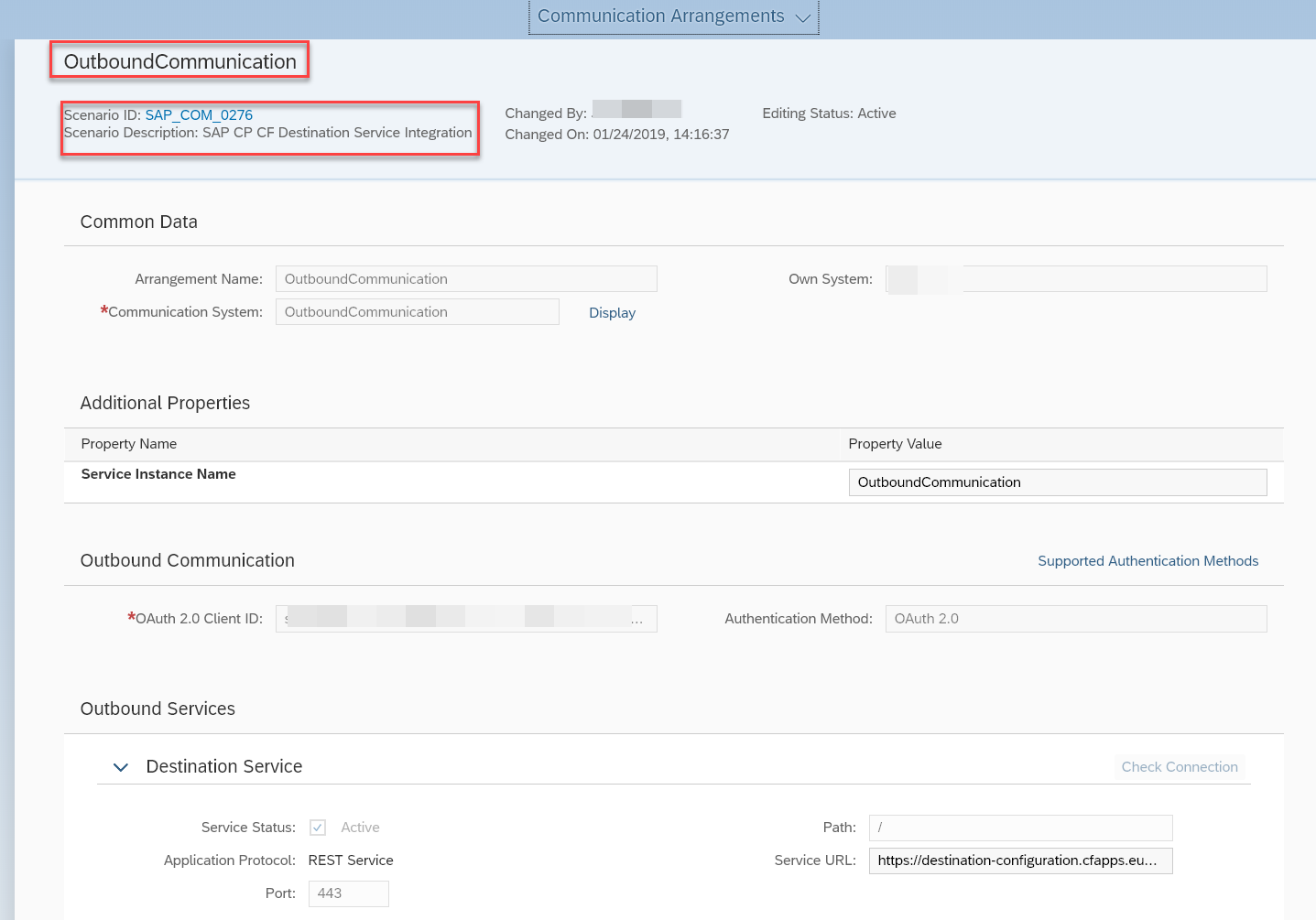Click the Common Data section heading
This screenshot has height=920, width=1316.
[138, 222]
